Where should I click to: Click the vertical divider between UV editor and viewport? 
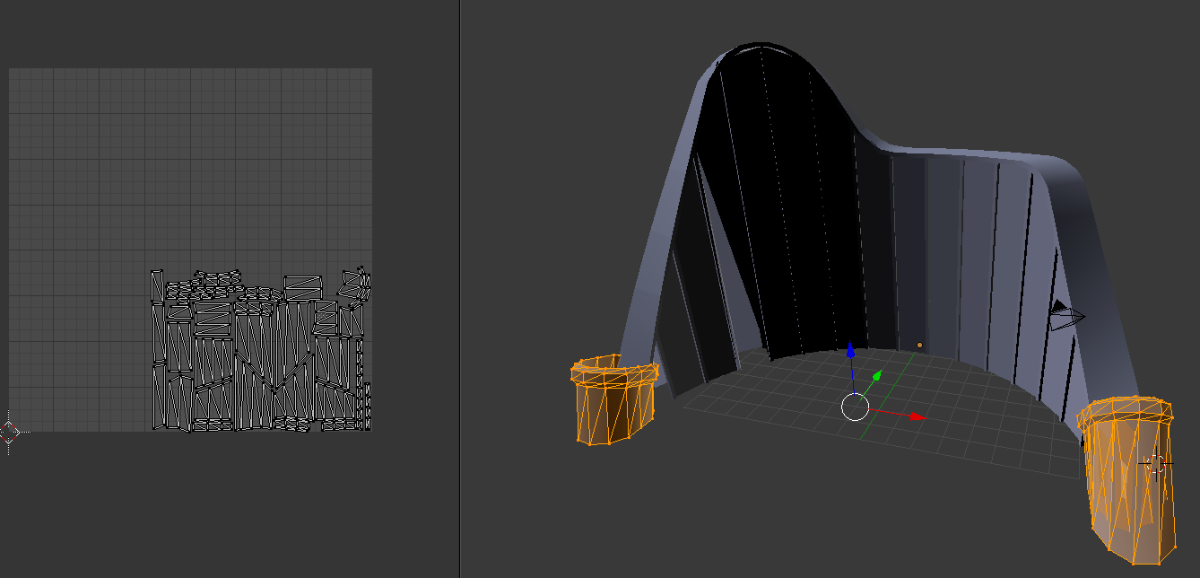[459, 289]
